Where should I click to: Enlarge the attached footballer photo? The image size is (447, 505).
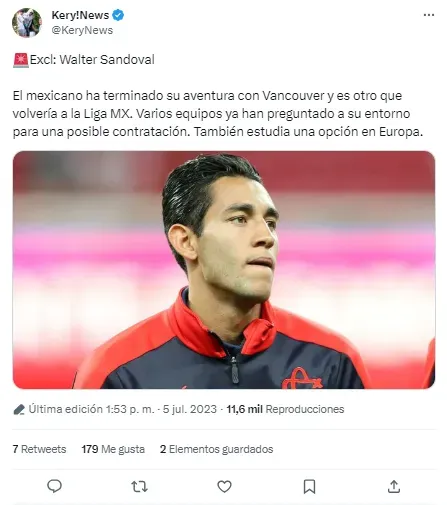tap(224, 270)
